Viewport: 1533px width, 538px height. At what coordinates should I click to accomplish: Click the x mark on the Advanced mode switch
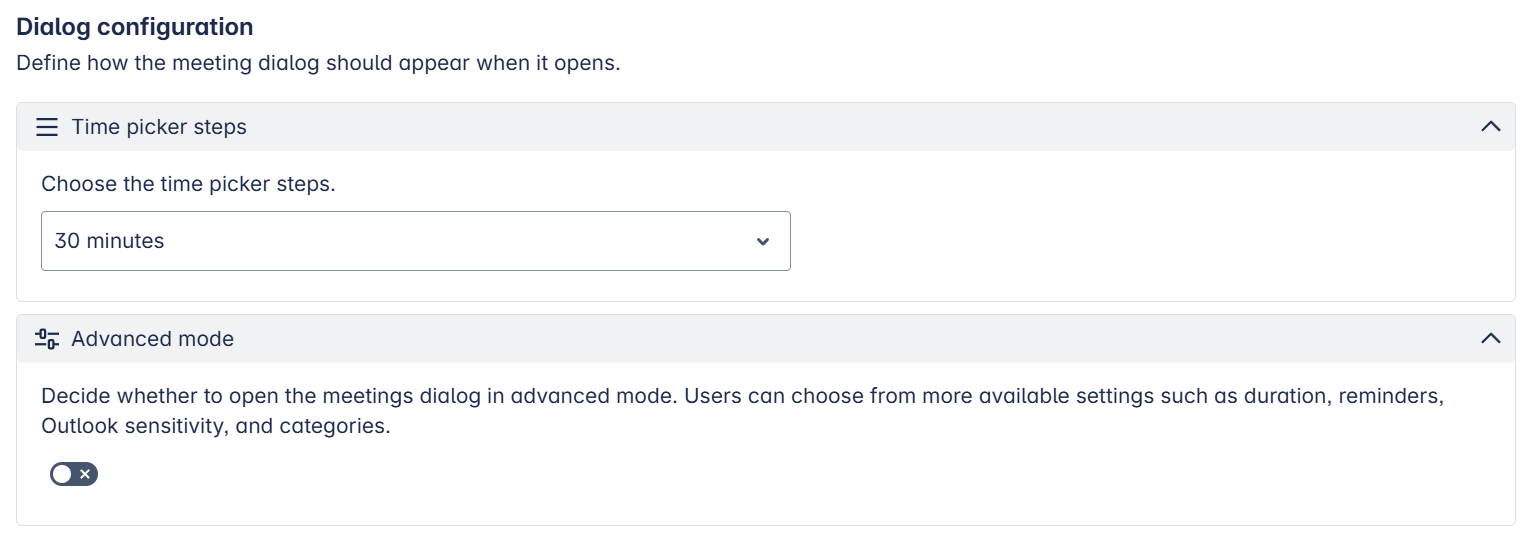[85, 474]
